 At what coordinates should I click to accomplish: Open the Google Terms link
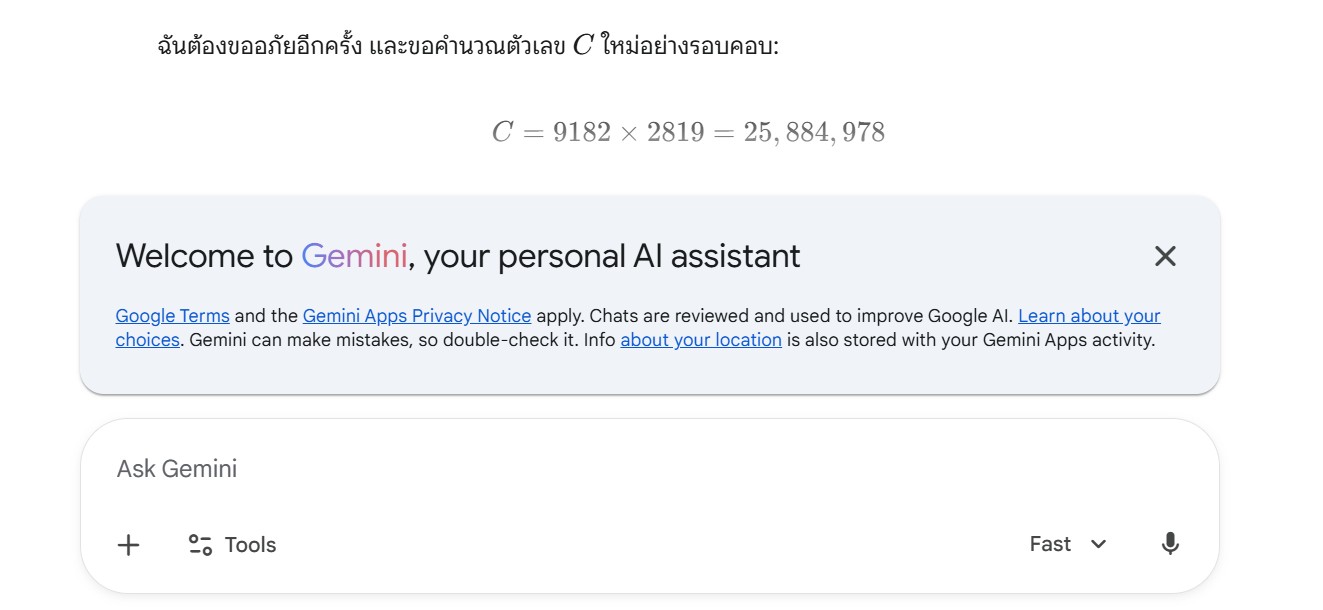point(172,316)
